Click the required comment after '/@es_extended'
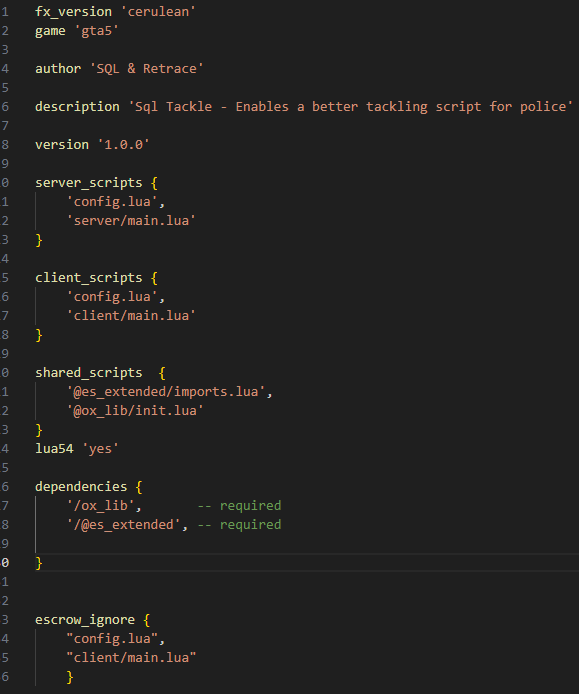The height and width of the screenshot is (694, 579). [239, 524]
